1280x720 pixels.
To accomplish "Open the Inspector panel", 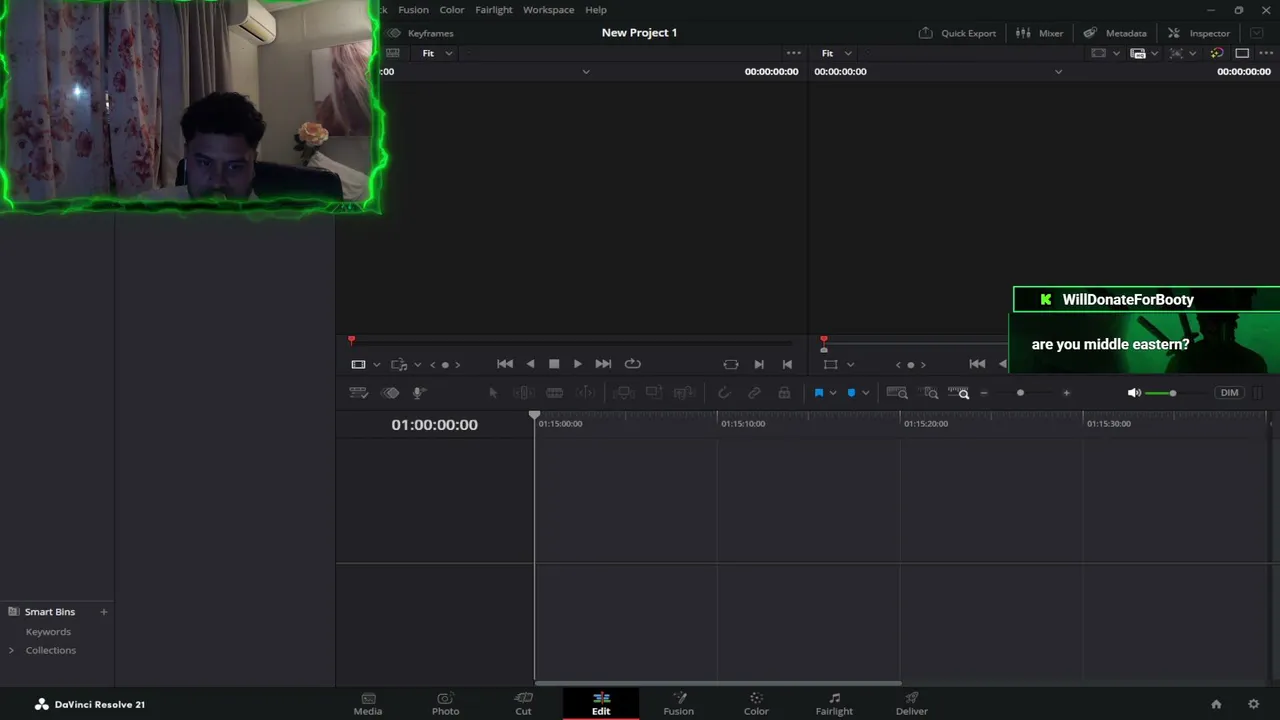I will click(1198, 33).
